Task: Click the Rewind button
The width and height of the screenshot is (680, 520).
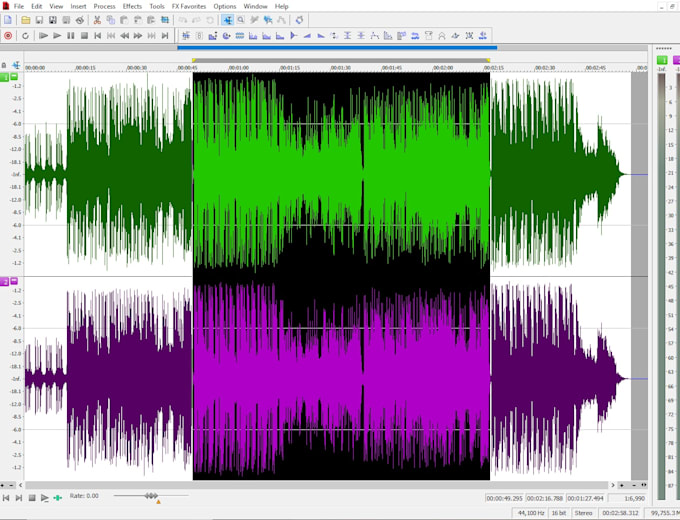Action: (124, 36)
